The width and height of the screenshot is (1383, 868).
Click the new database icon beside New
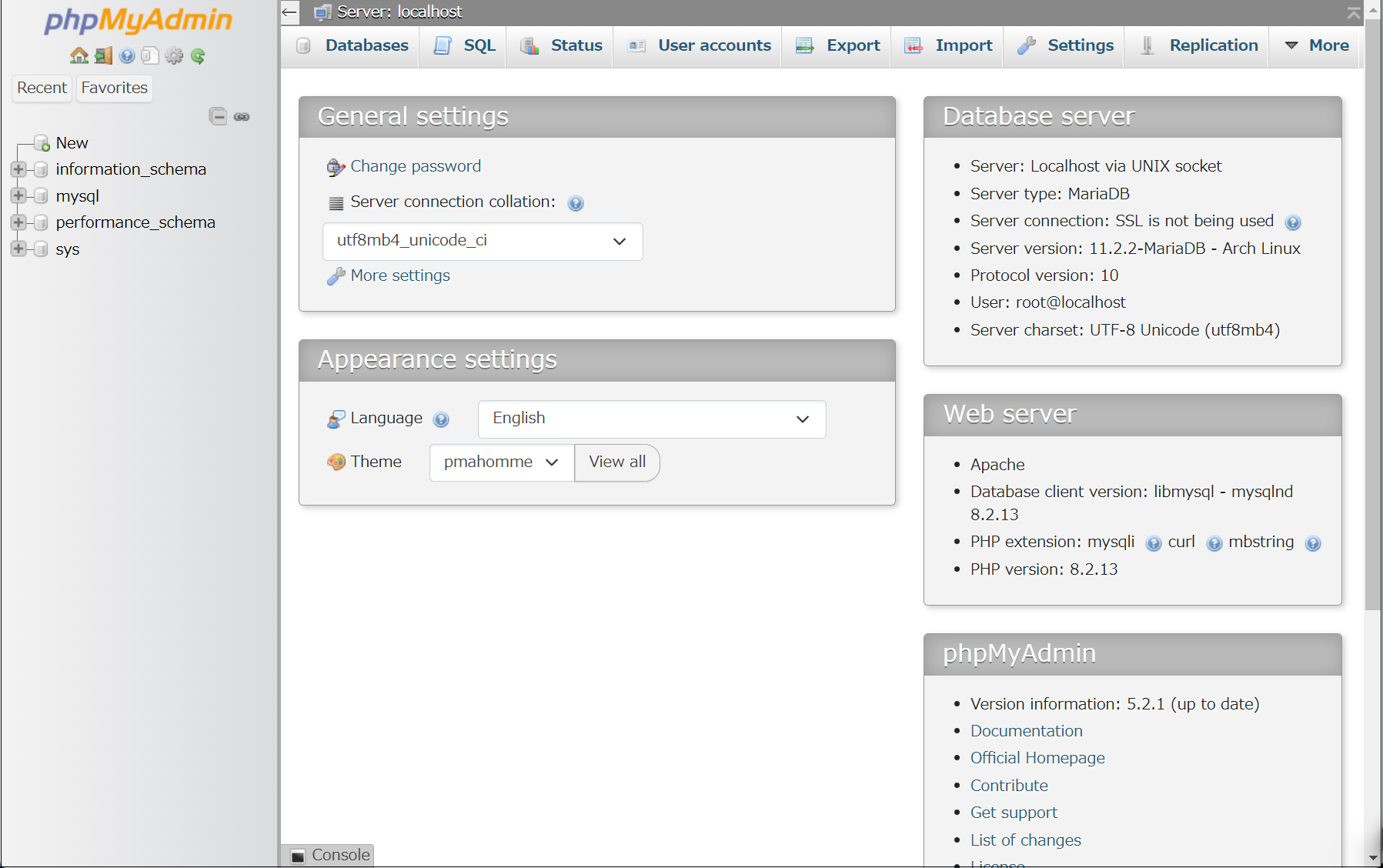[42, 143]
